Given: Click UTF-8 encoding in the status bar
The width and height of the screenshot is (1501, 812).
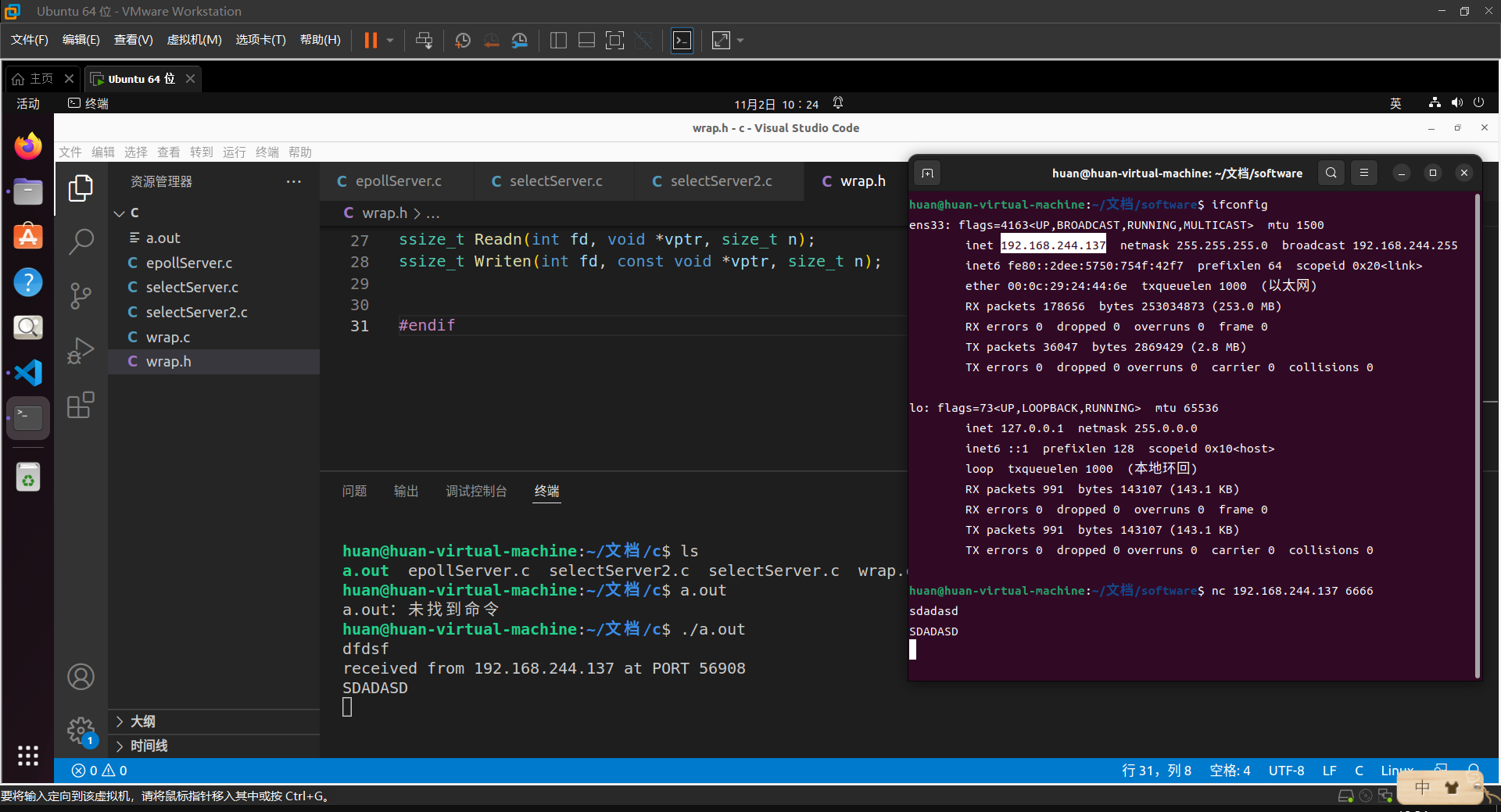Looking at the screenshot, I should point(1286,771).
